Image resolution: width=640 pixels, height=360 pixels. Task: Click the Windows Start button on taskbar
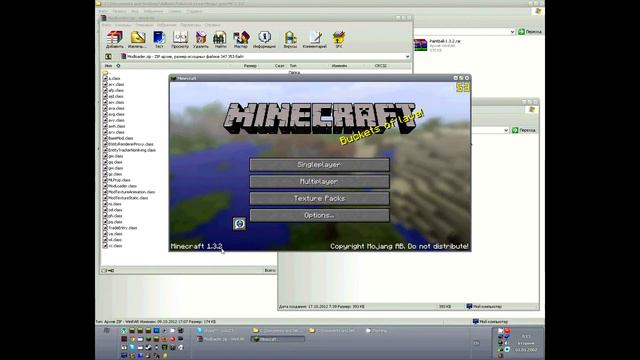tap(107, 331)
